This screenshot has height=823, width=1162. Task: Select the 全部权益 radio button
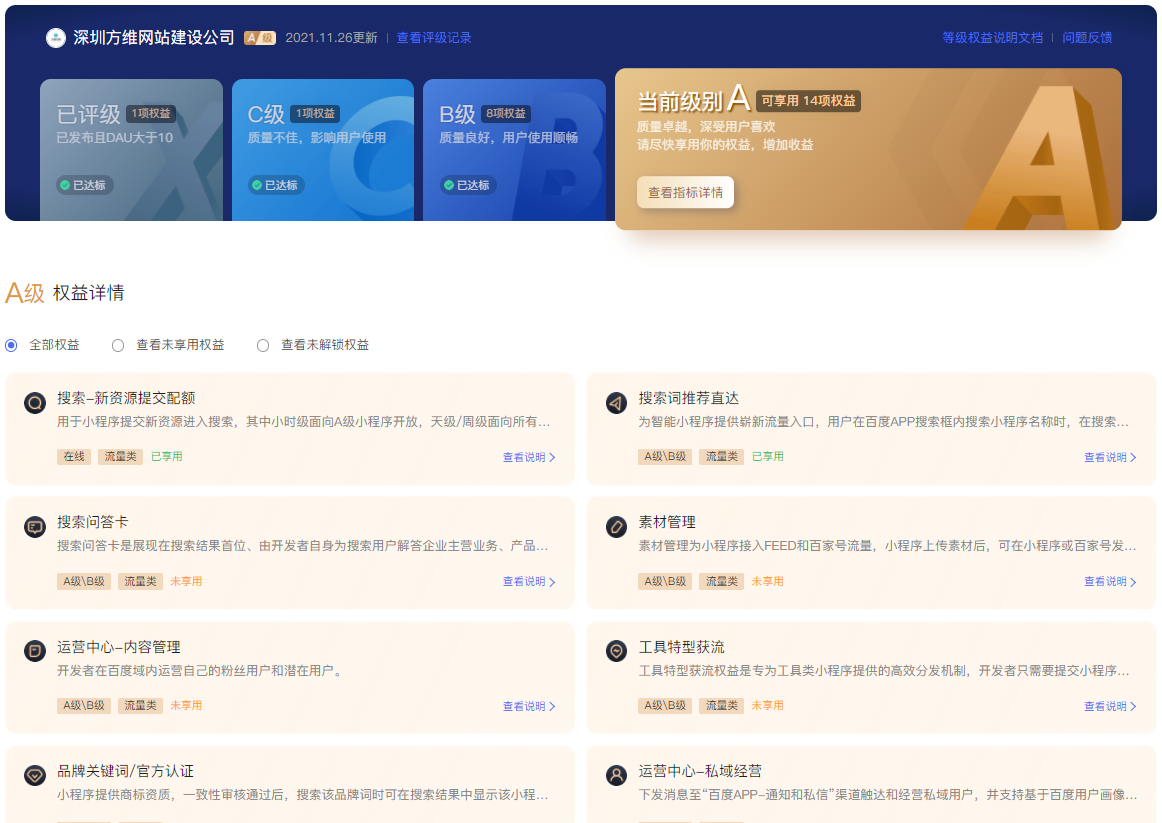(x=11, y=345)
